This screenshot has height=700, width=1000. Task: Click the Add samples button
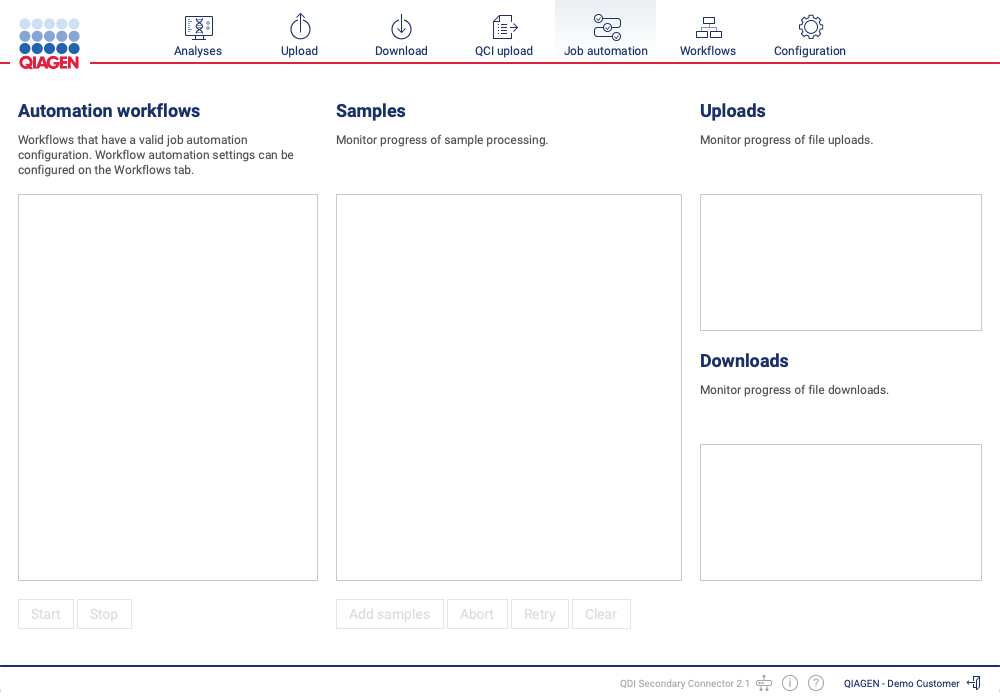pos(389,614)
